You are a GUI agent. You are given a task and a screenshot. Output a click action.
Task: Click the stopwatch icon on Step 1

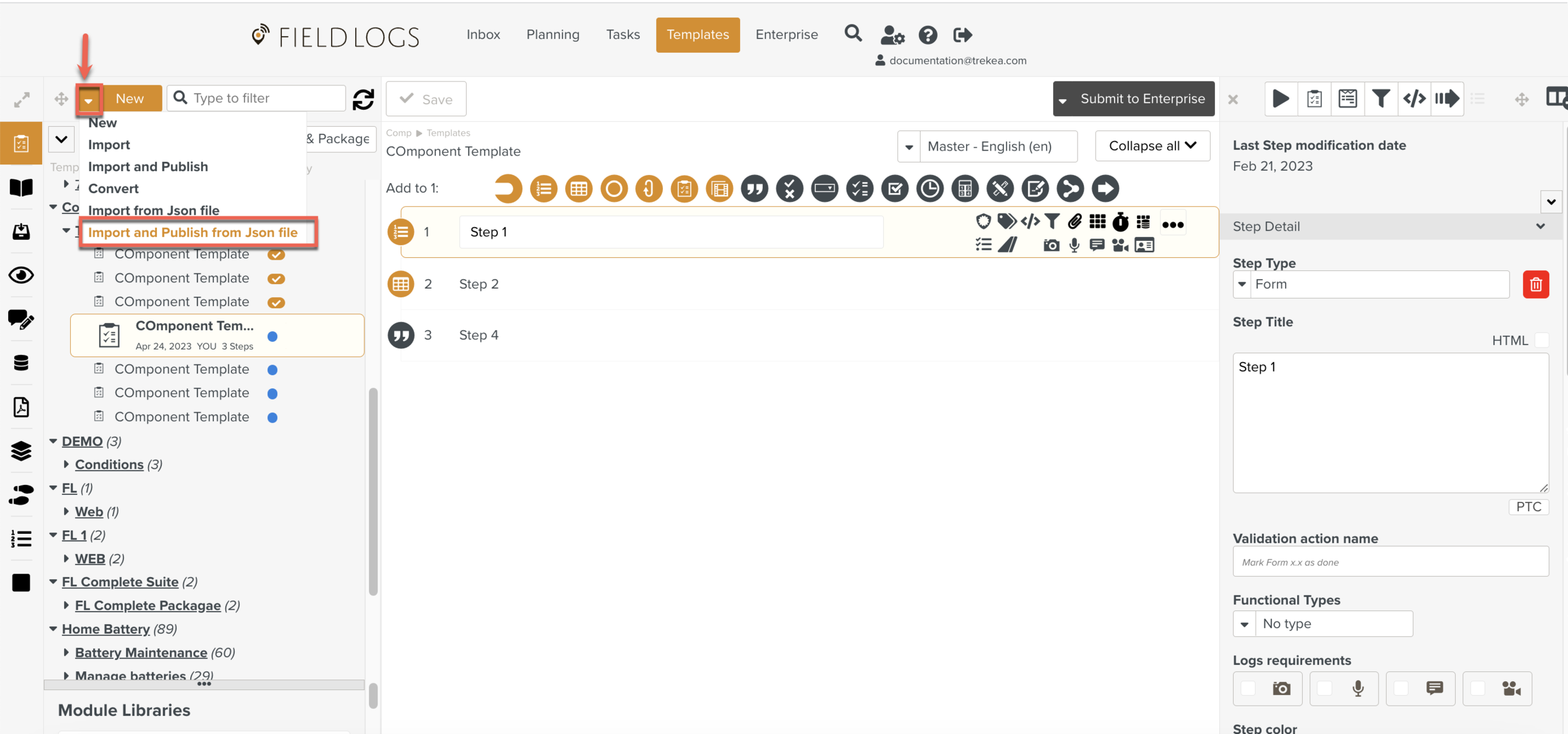pyautogui.click(x=1120, y=221)
